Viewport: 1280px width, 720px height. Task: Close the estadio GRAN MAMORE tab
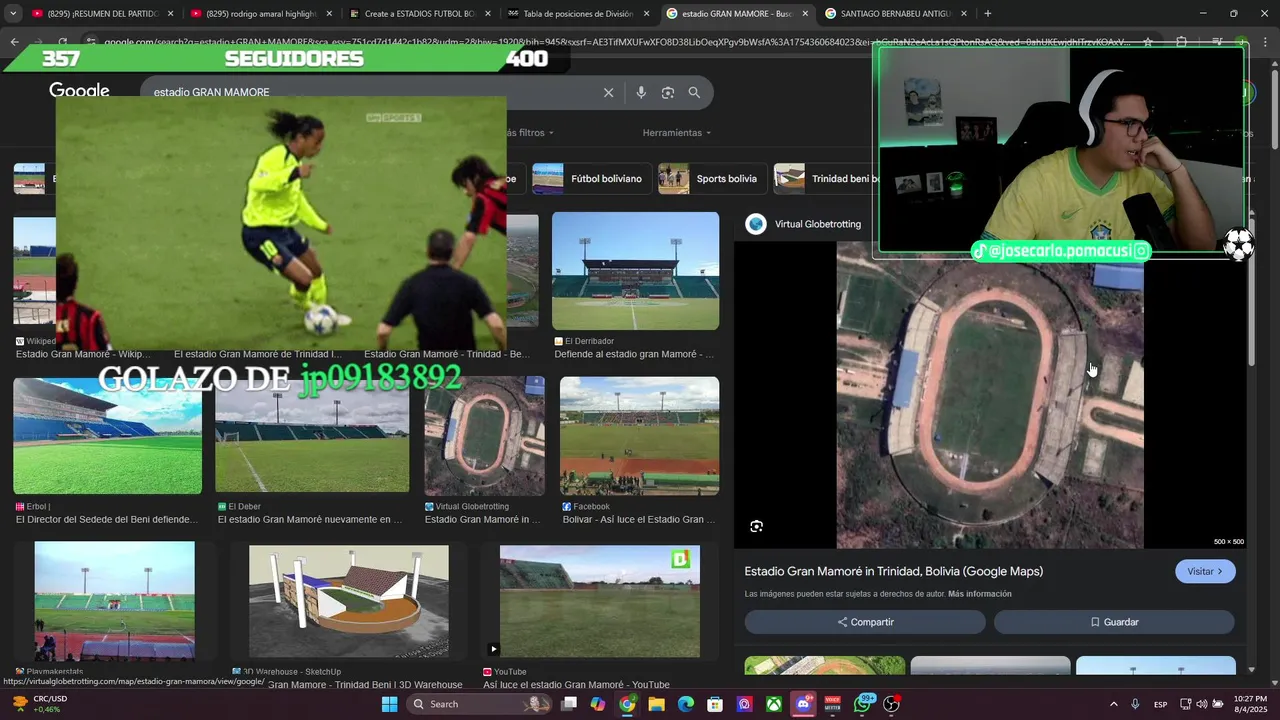pos(805,14)
